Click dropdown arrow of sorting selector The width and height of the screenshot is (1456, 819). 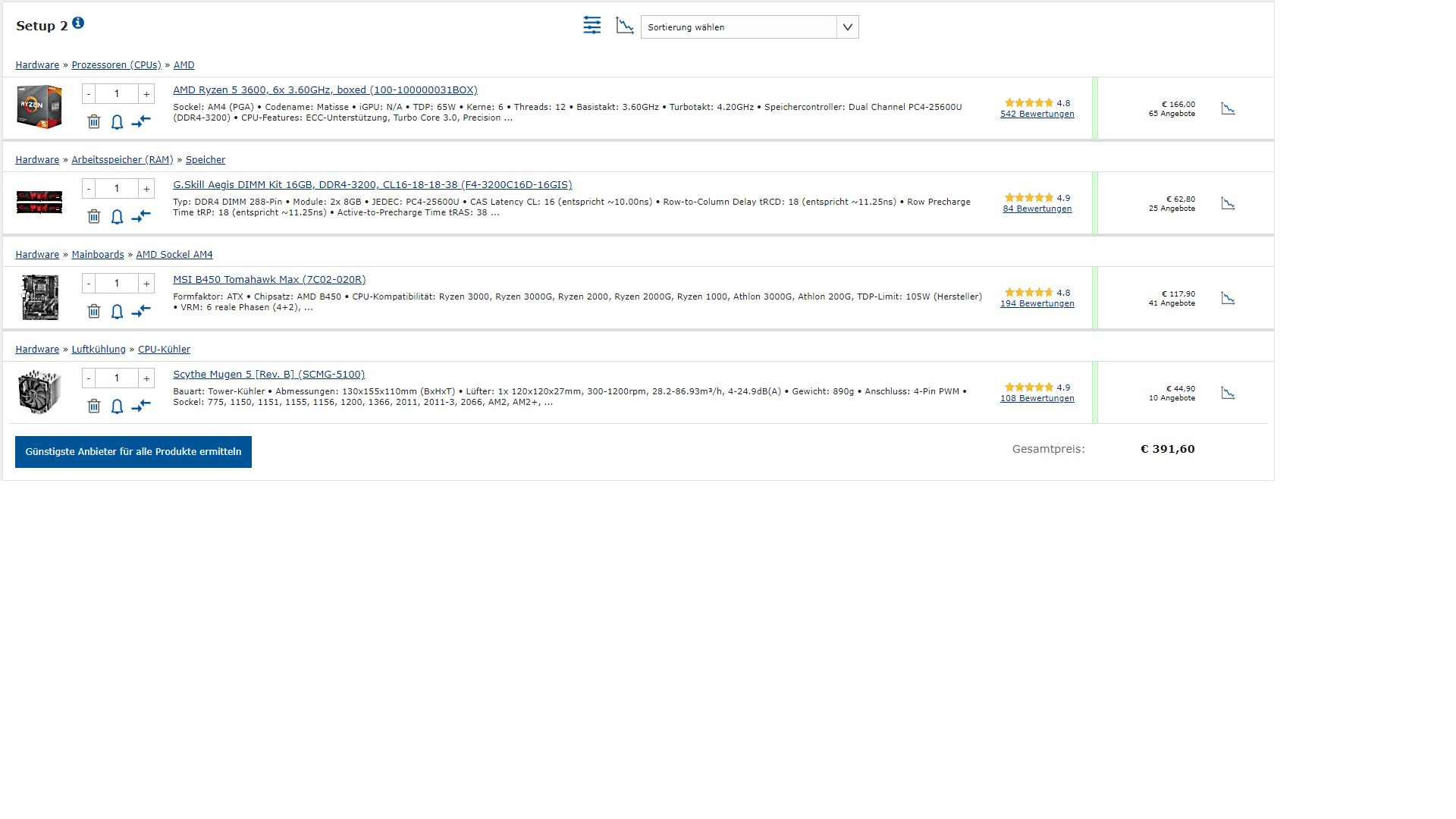pyautogui.click(x=848, y=27)
